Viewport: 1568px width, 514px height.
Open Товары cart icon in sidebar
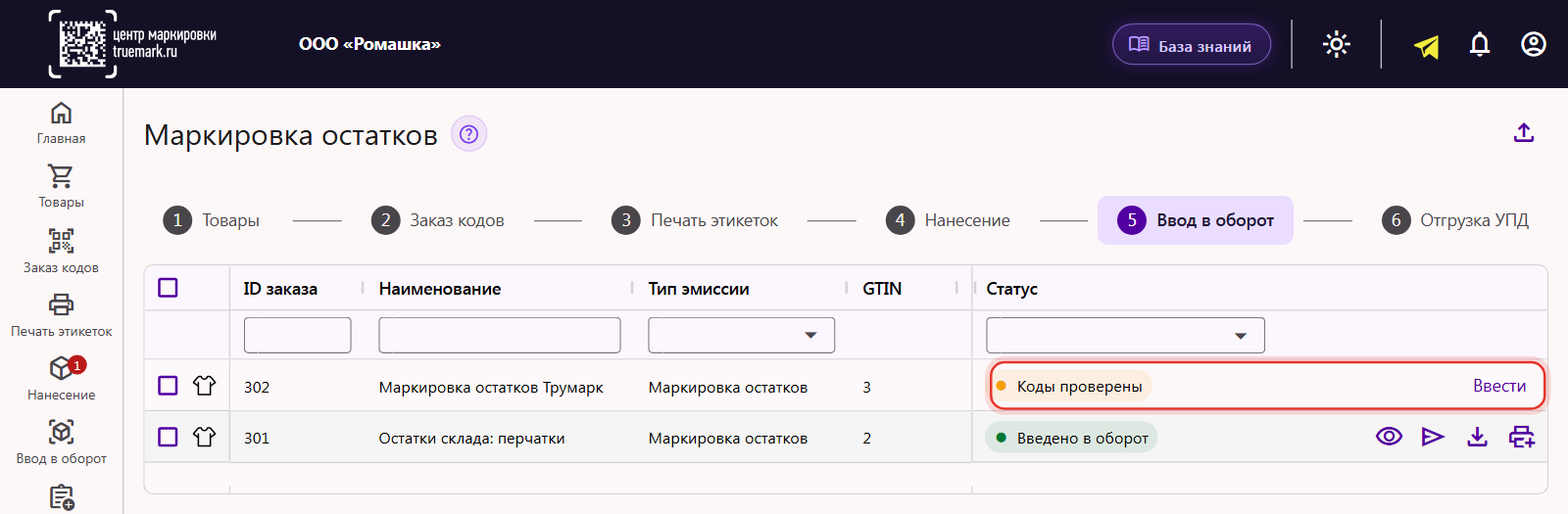61,186
